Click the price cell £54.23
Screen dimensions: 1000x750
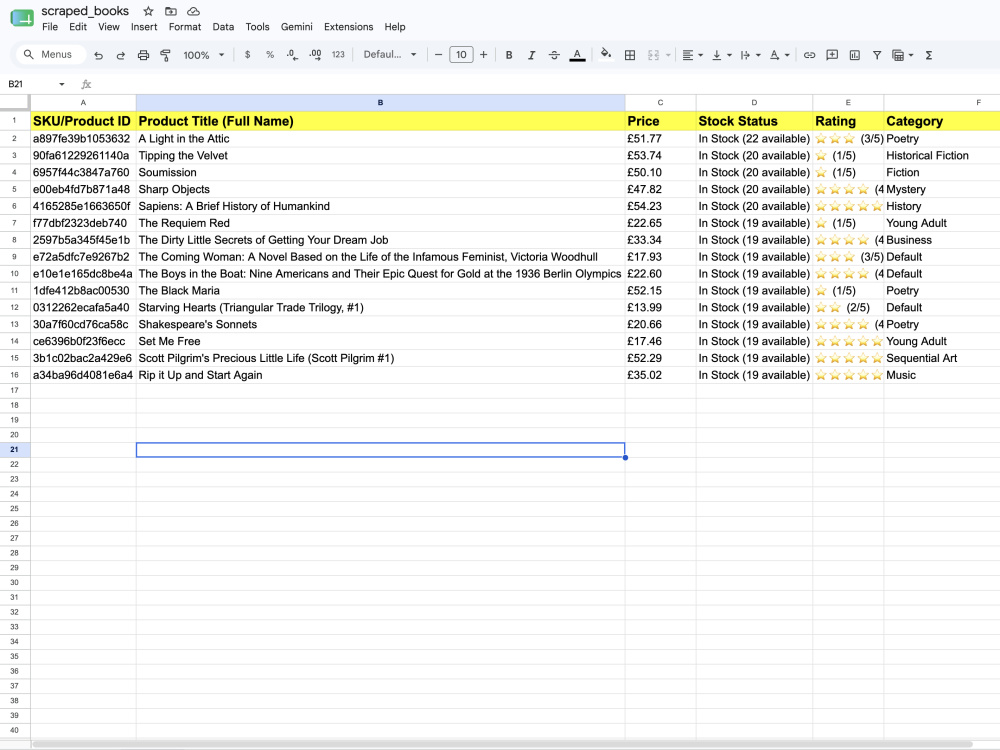[660, 206]
